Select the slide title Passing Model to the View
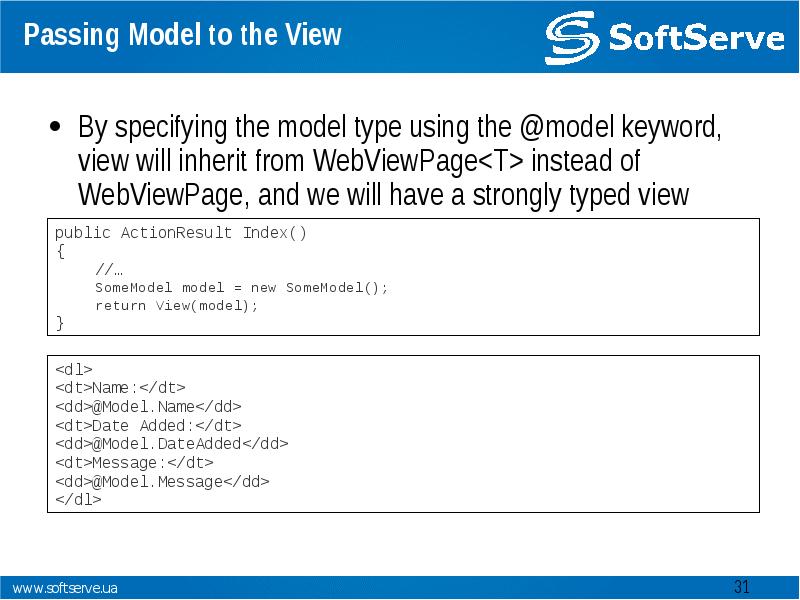This screenshot has height=600, width=800. tap(182, 37)
